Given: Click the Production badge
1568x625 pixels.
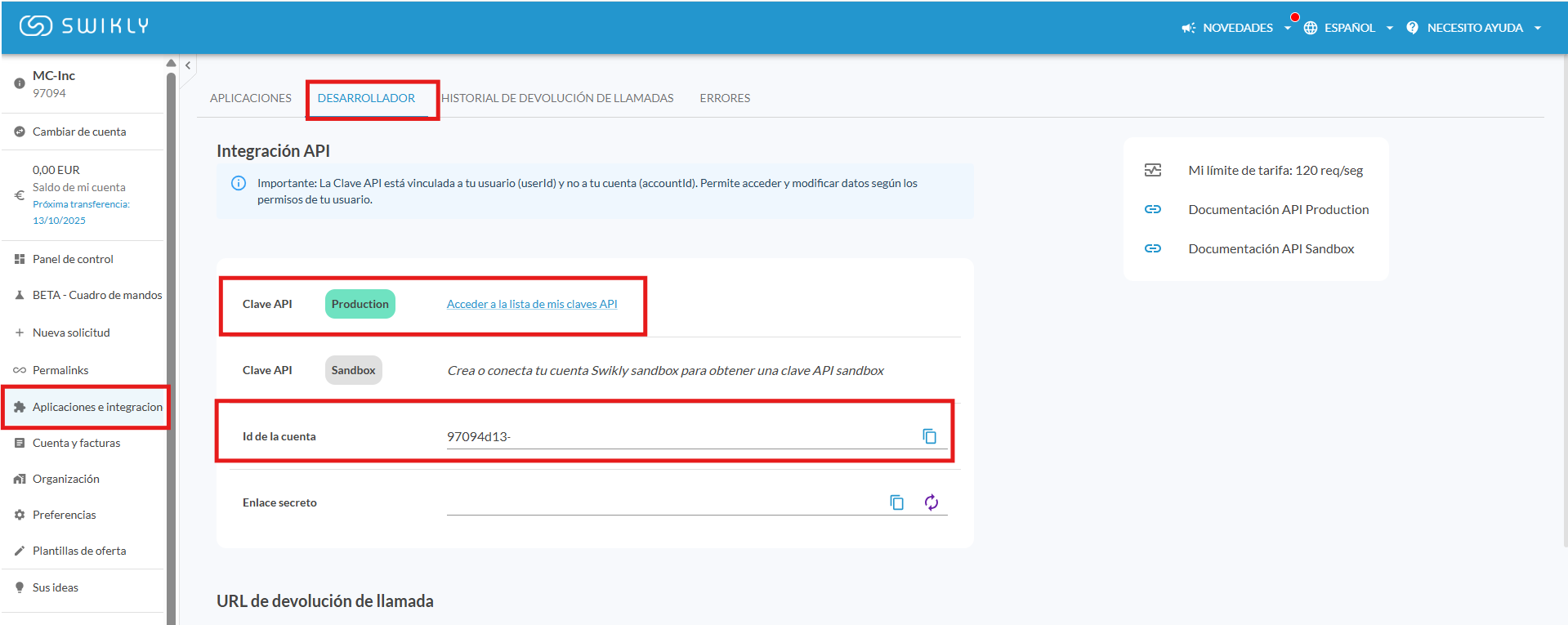Looking at the screenshot, I should tap(360, 304).
